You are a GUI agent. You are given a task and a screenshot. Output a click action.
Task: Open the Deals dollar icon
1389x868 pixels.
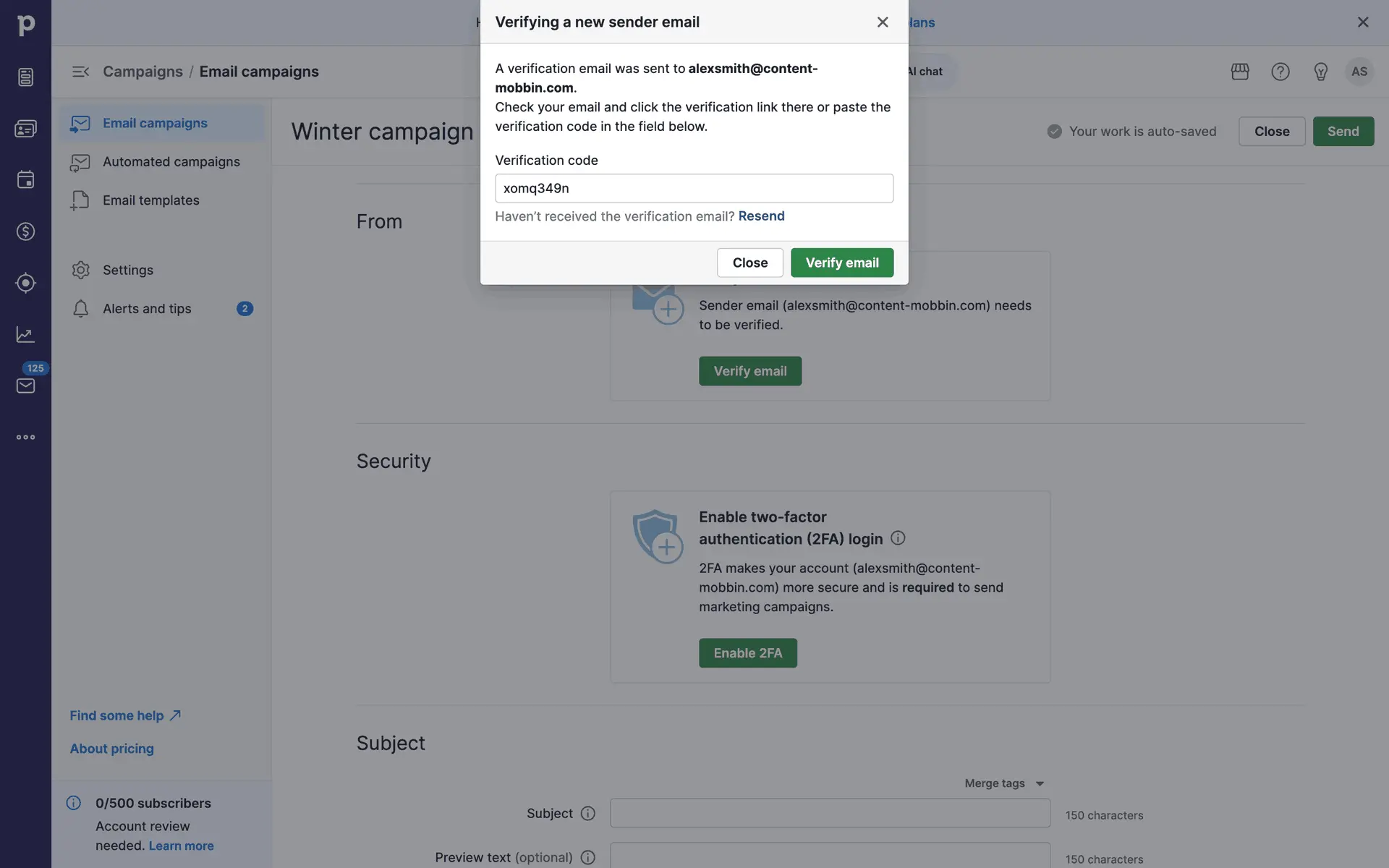click(x=25, y=231)
